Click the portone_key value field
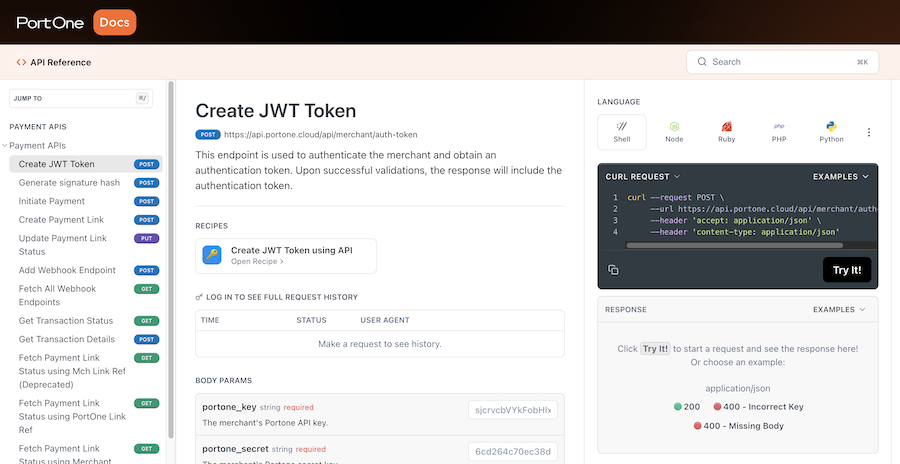The width and height of the screenshot is (900, 464). click(513, 410)
